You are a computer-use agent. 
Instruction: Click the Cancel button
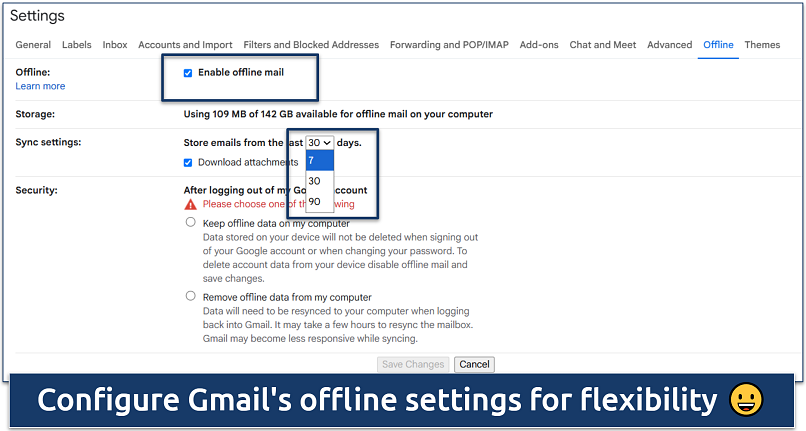tap(474, 365)
